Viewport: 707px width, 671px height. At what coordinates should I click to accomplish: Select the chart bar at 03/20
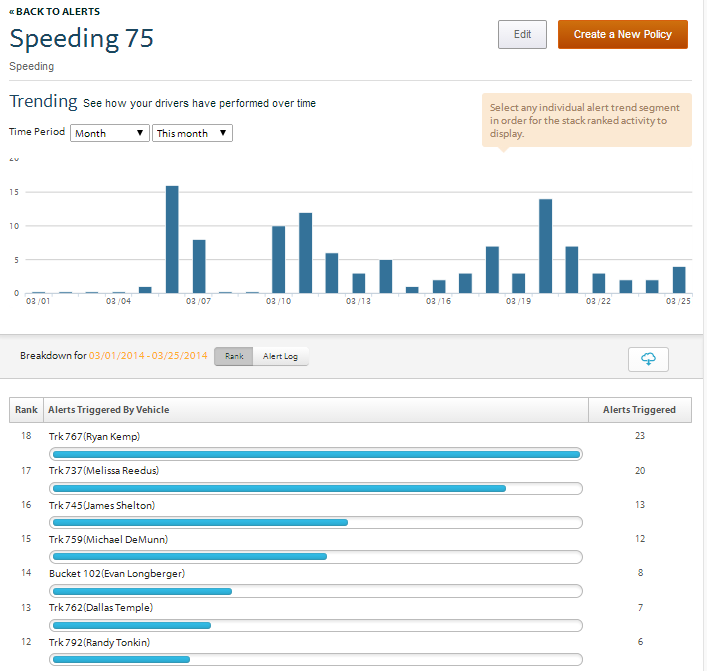[x=546, y=246]
